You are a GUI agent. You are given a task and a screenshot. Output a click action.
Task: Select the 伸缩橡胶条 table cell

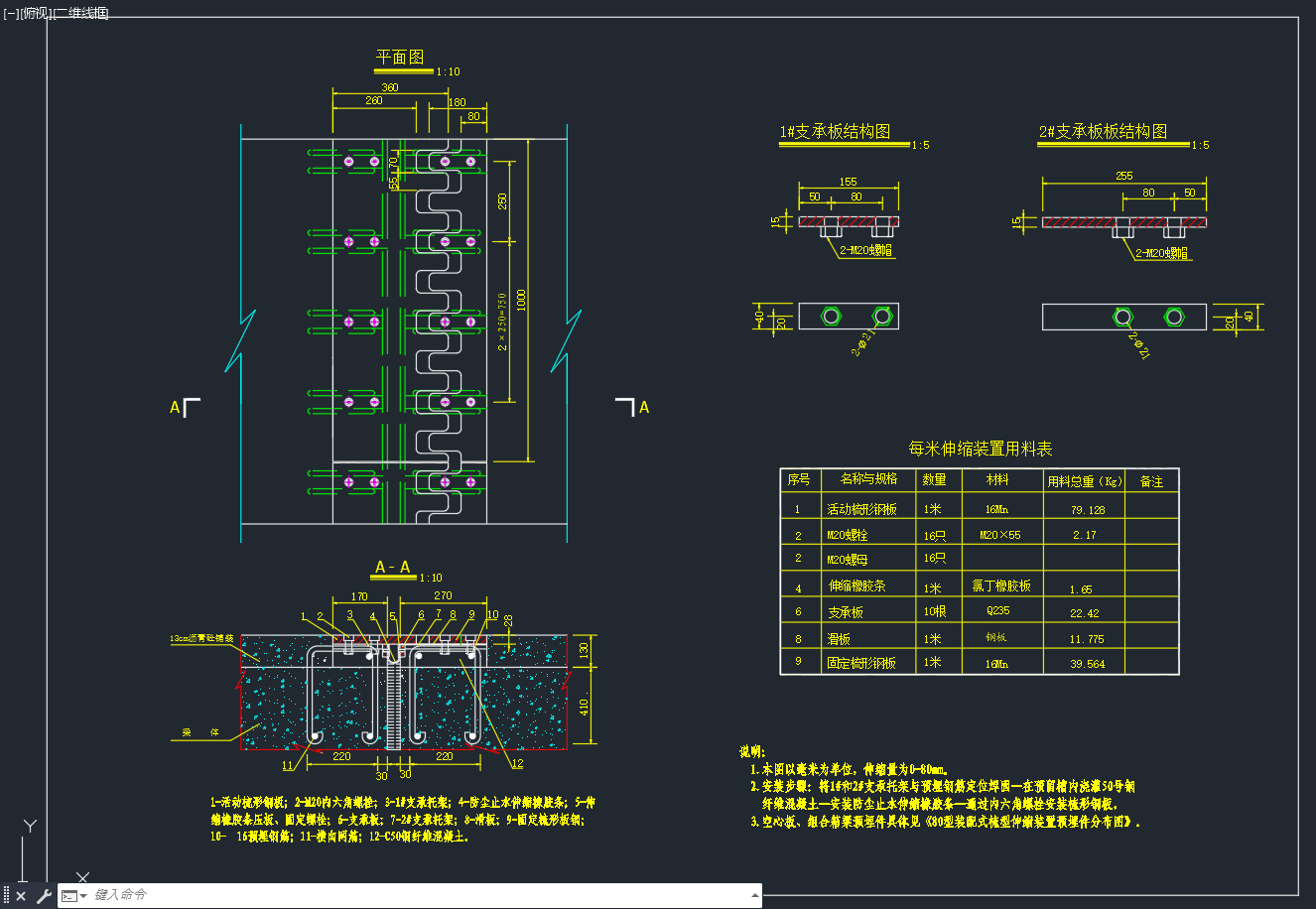pyautogui.click(x=856, y=585)
